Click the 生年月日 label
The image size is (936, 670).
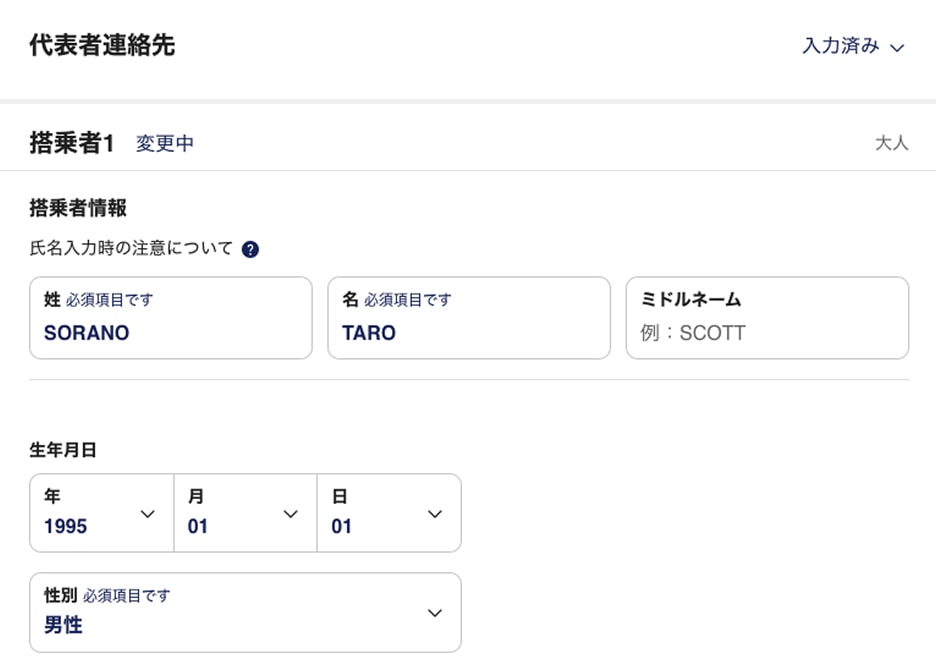pyautogui.click(x=63, y=450)
